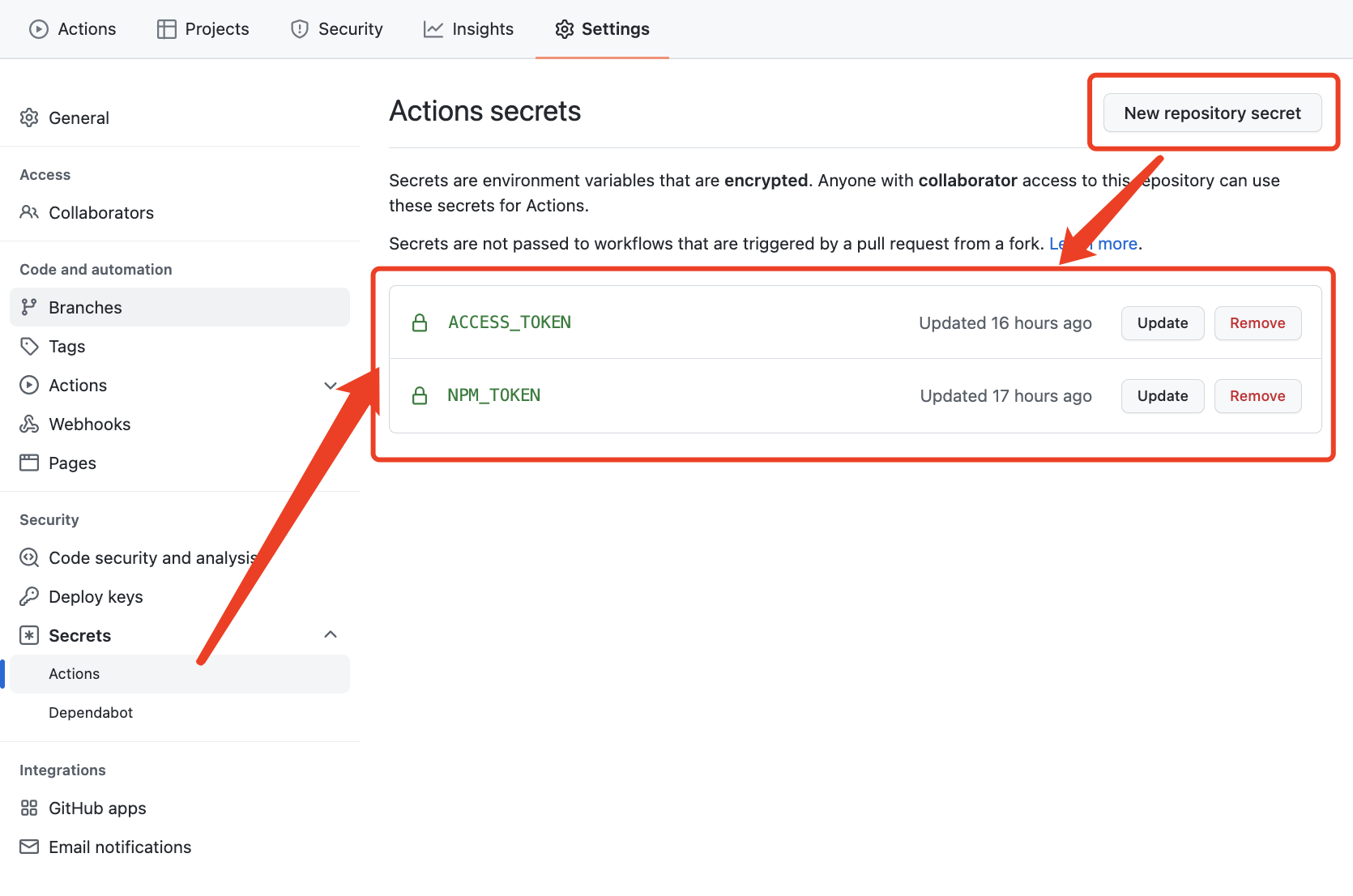
Task: Click the Pages browser icon
Action: (x=29, y=463)
